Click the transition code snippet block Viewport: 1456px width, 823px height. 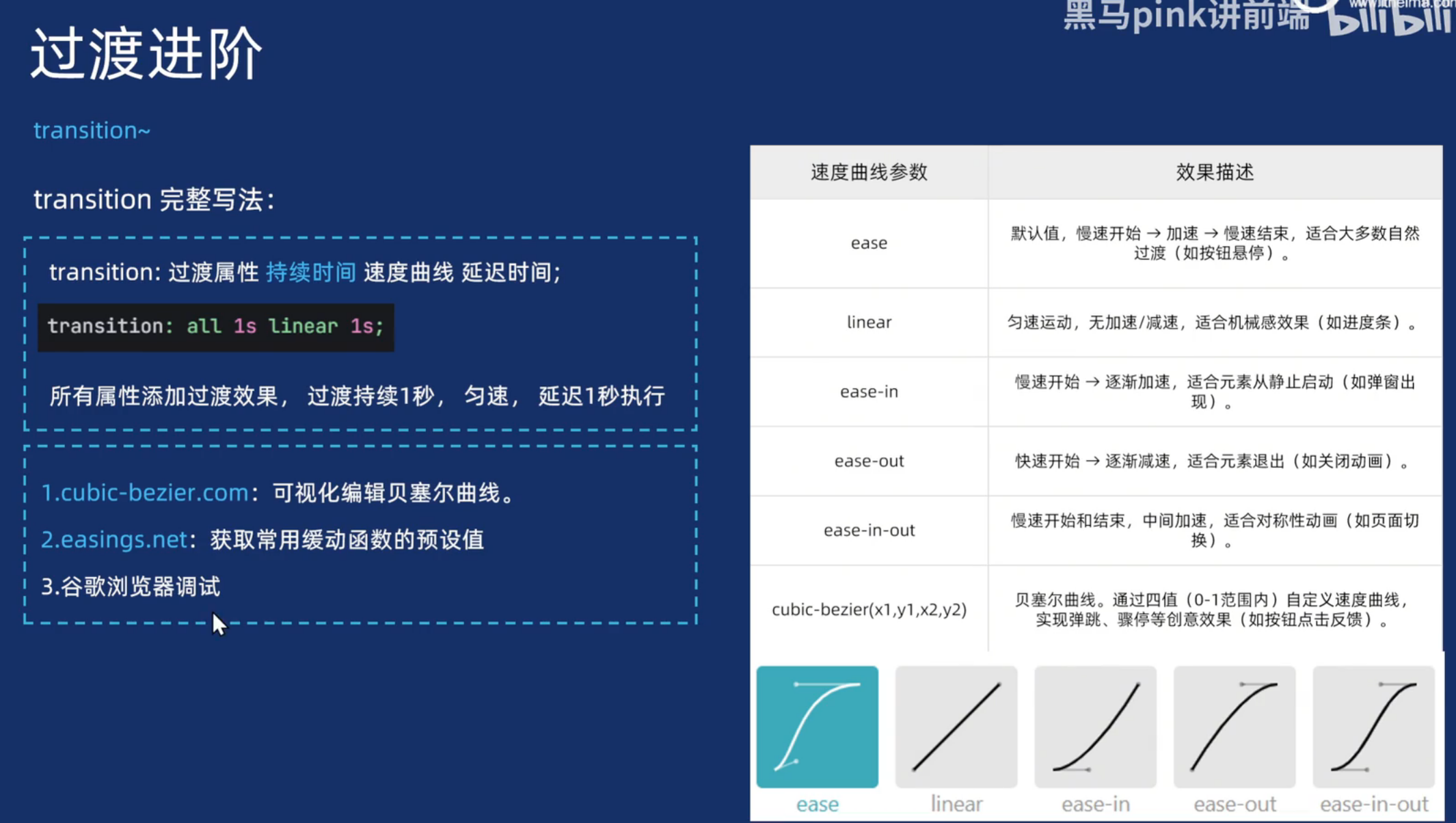[x=215, y=327]
